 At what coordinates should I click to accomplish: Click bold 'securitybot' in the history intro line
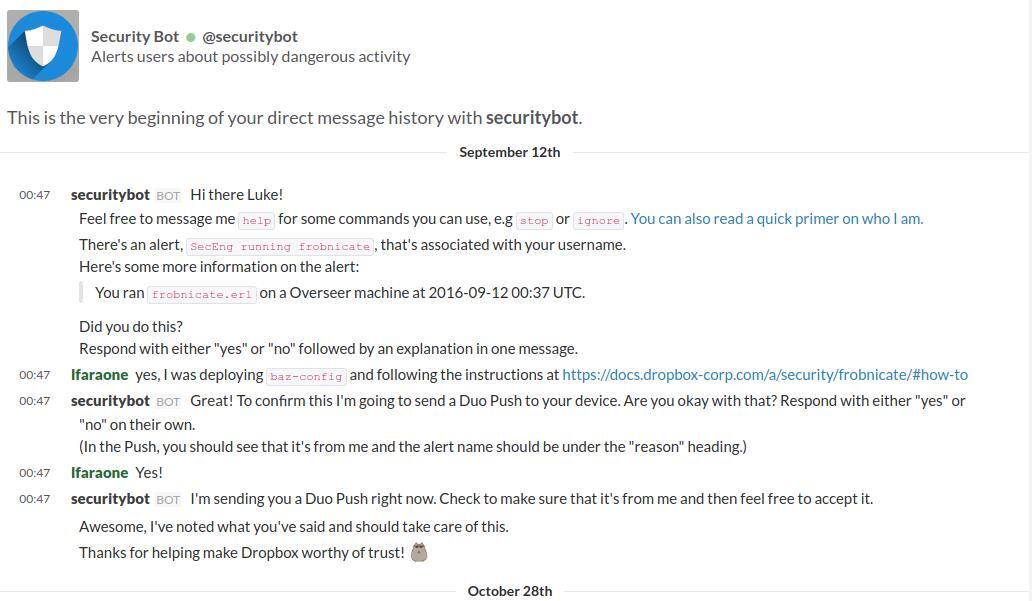[531, 117]
